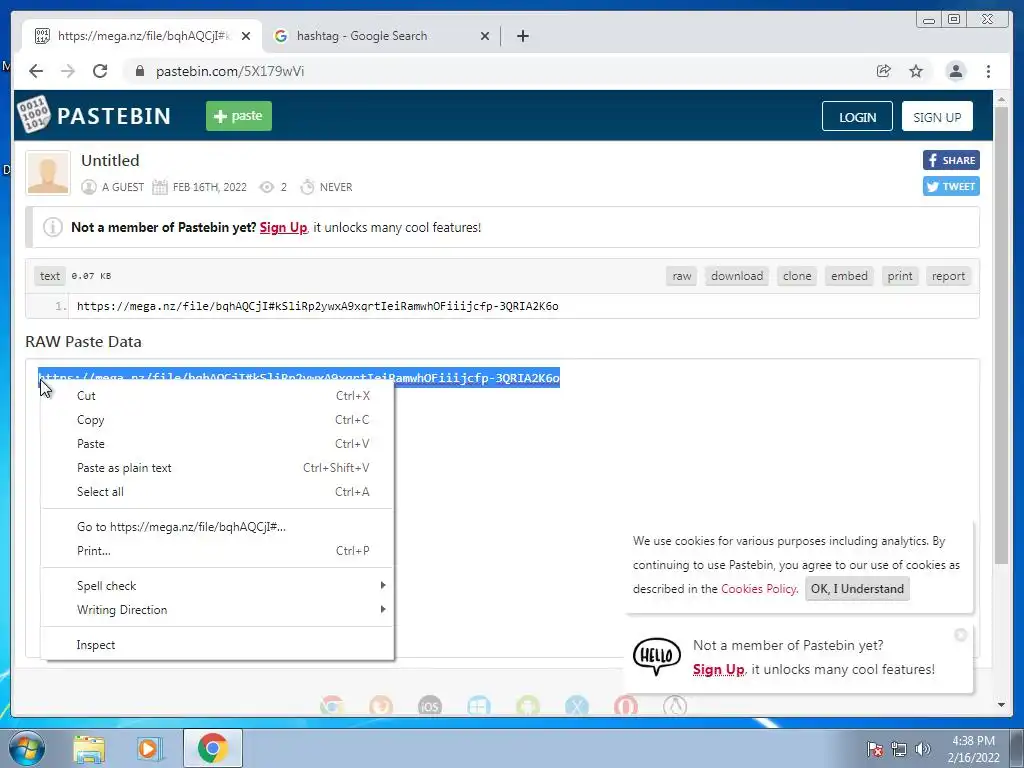Click the download button

tap(737, 276)
